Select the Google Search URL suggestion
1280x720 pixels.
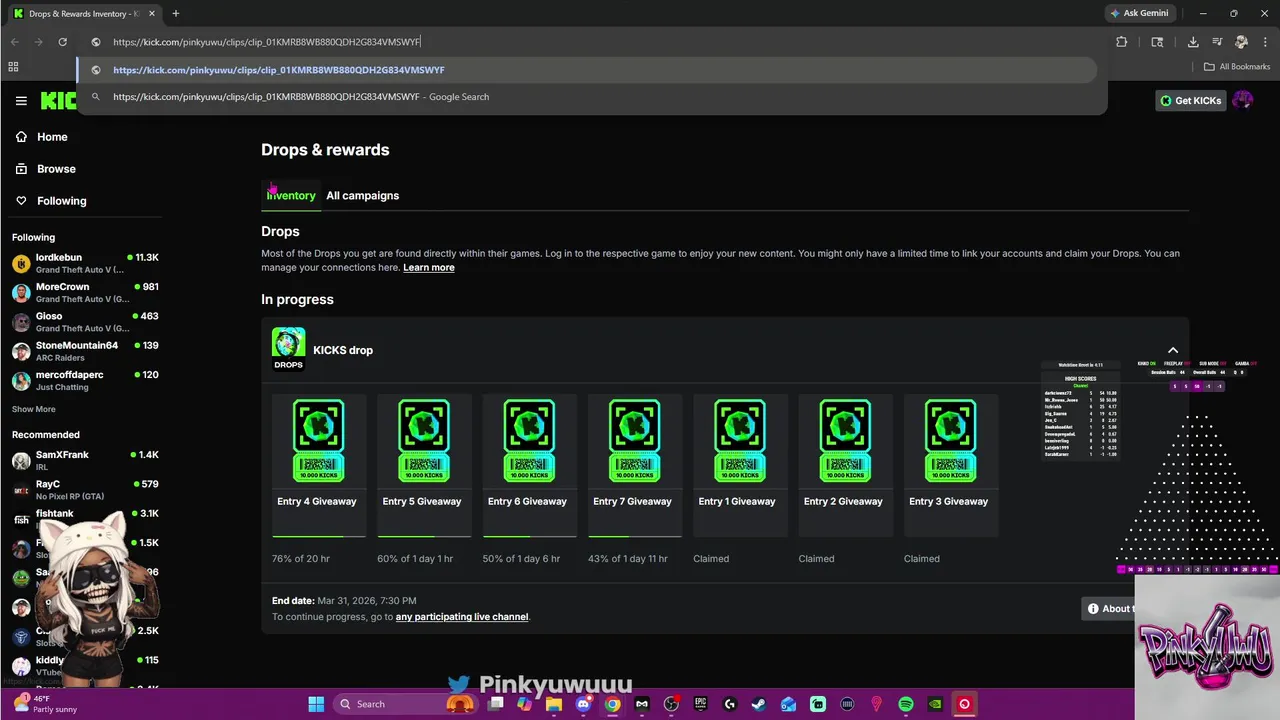tap(587, 97)
